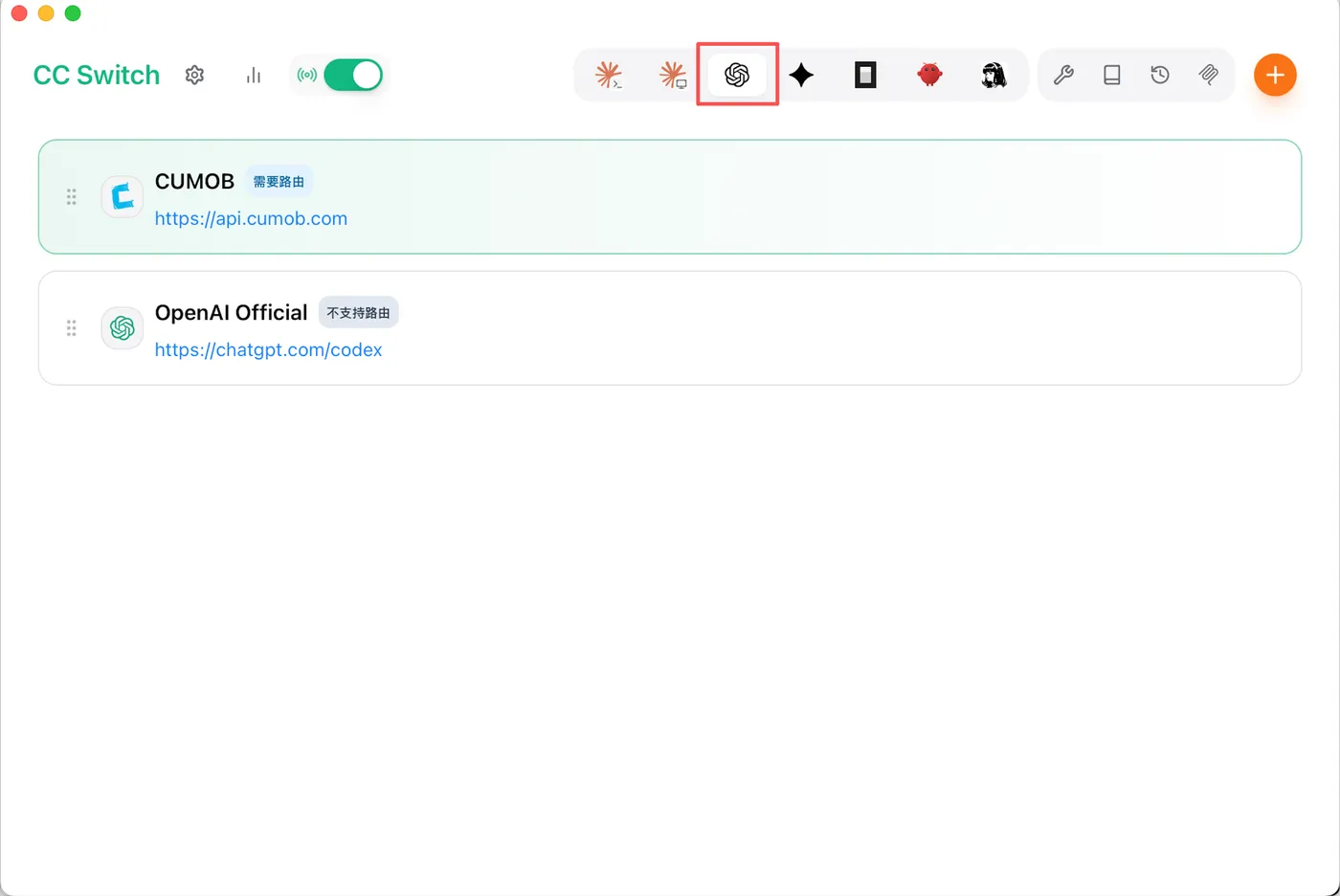Open settings with the gear icon
This screenshot has width=1340, height=896.
[194, 75]
